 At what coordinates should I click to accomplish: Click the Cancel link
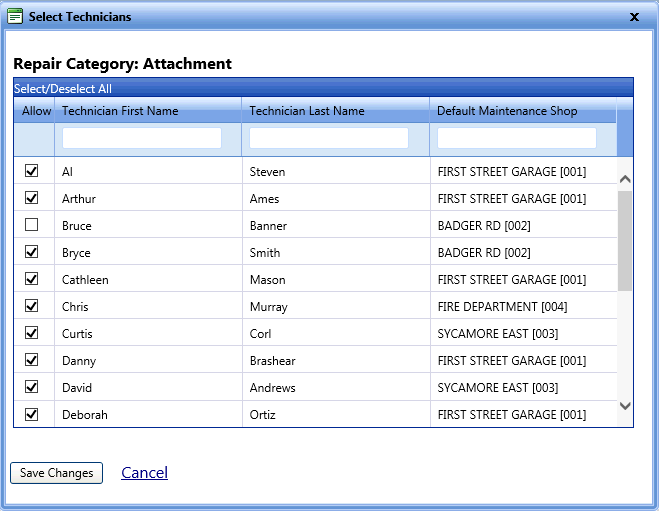[144, 473]
